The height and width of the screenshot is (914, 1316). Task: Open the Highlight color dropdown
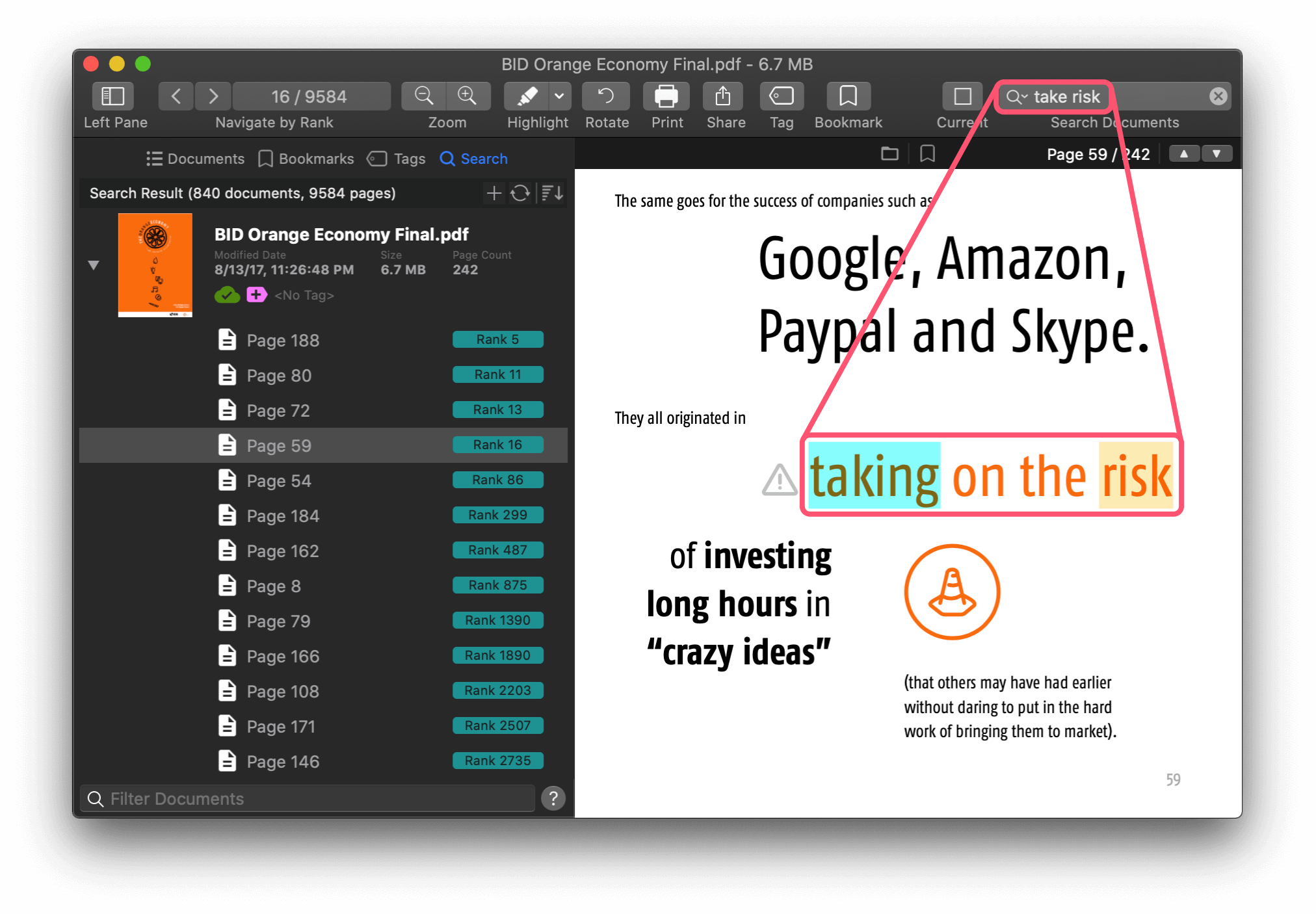(560, 96)
